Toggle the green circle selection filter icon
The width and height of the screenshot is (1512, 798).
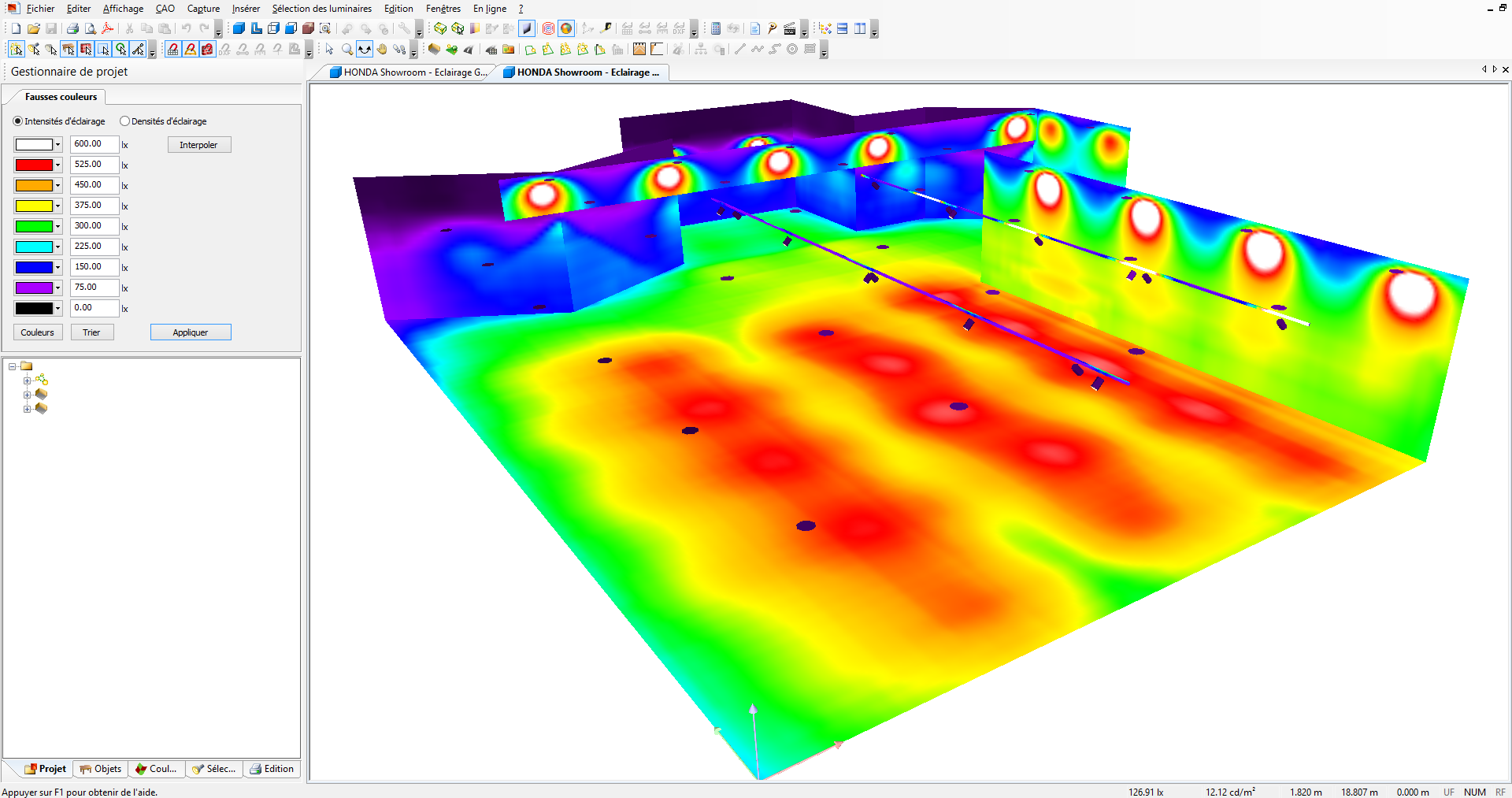coord(120,50)
